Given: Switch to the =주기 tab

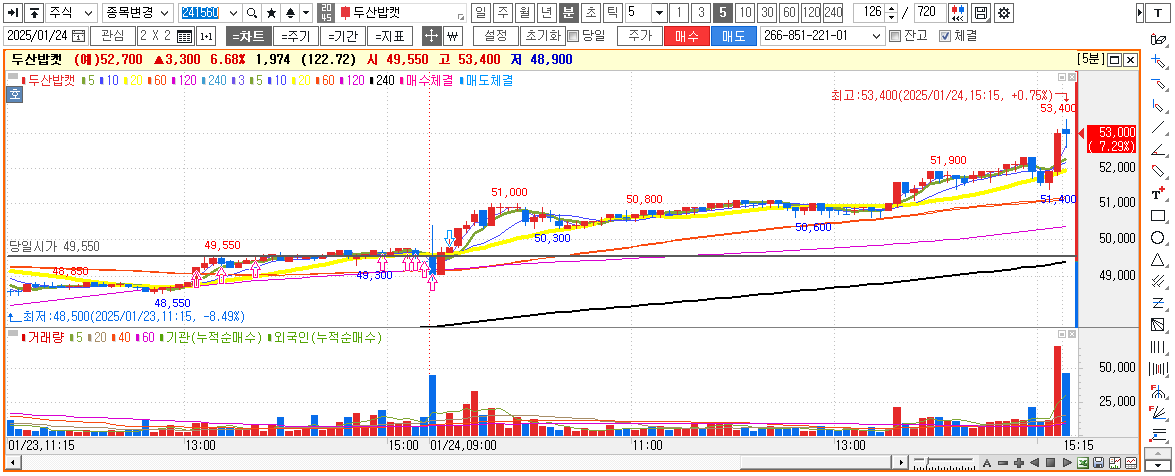Looking at the screenshot, I should (294, 36).
